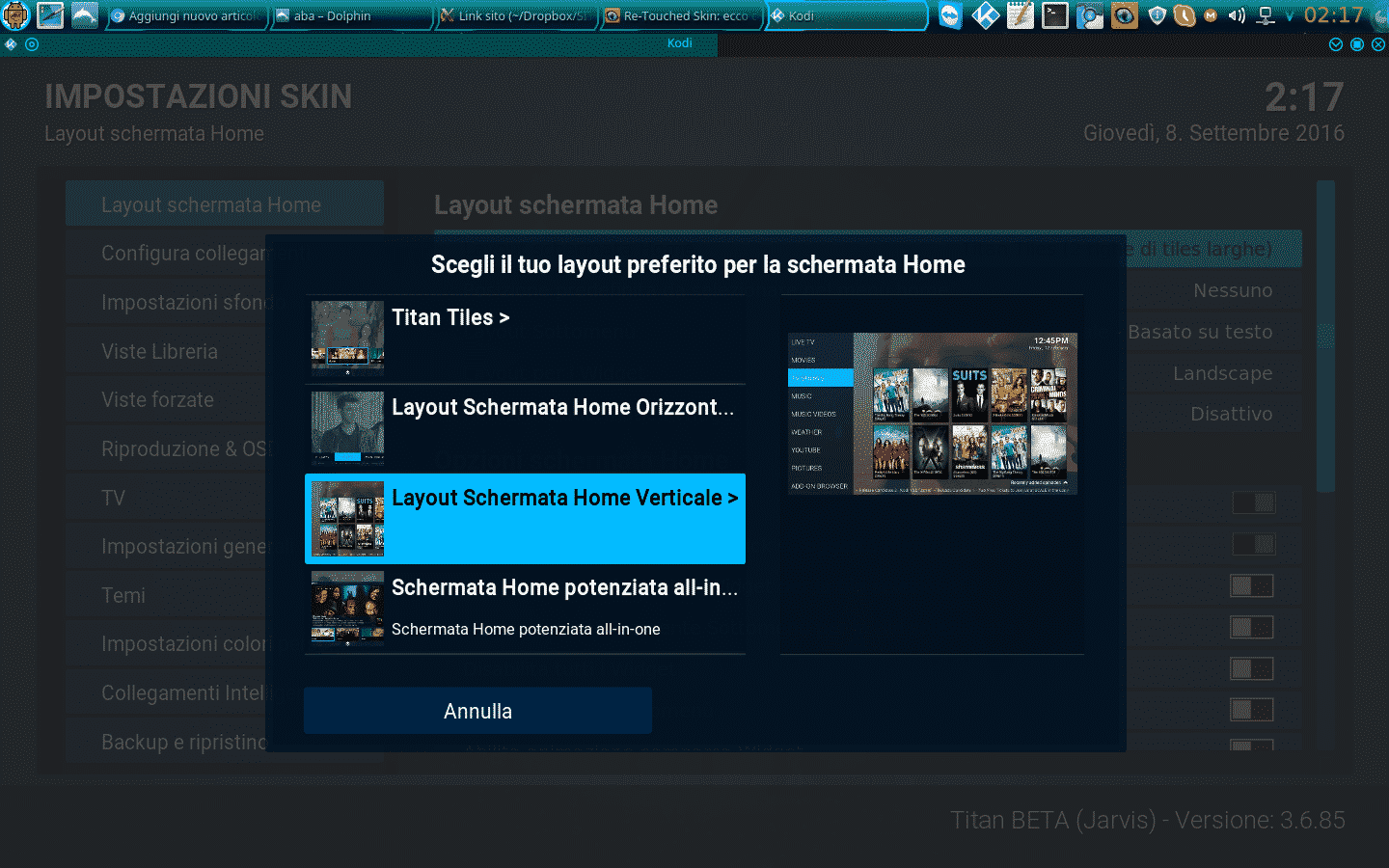1389x868 pixels.
Task: Click the setting value 'Landscape'
Action: 1222,373
